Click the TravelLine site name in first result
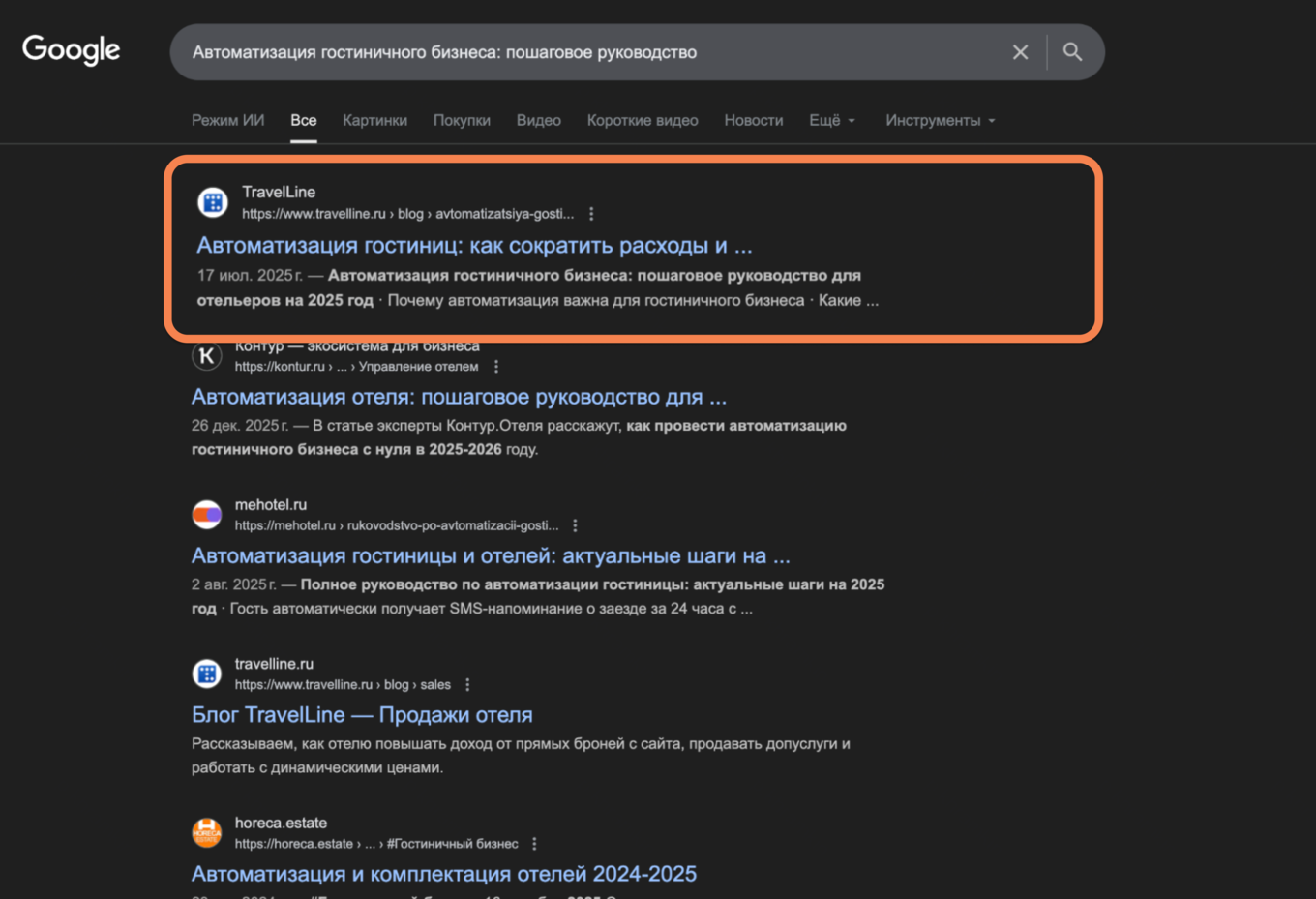This screenshot has width=1316, height=899. click(279, 192)
